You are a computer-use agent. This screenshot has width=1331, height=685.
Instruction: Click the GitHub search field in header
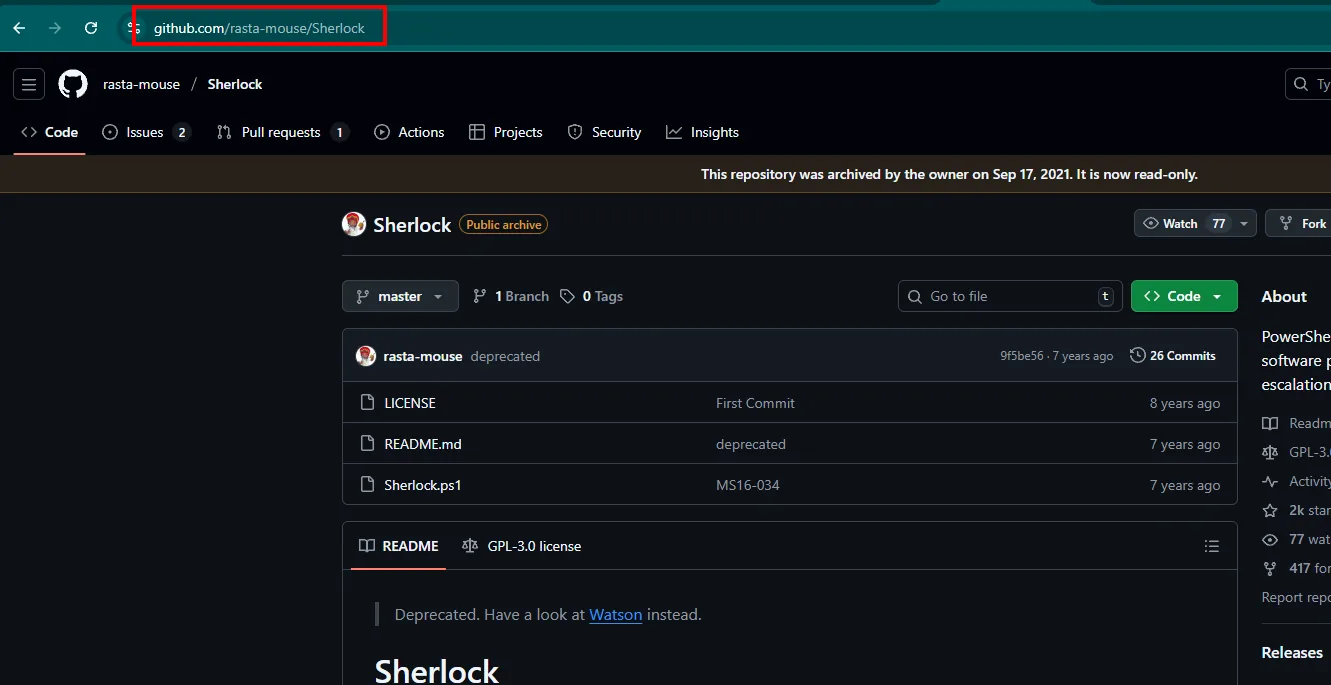pos(1308,85)
